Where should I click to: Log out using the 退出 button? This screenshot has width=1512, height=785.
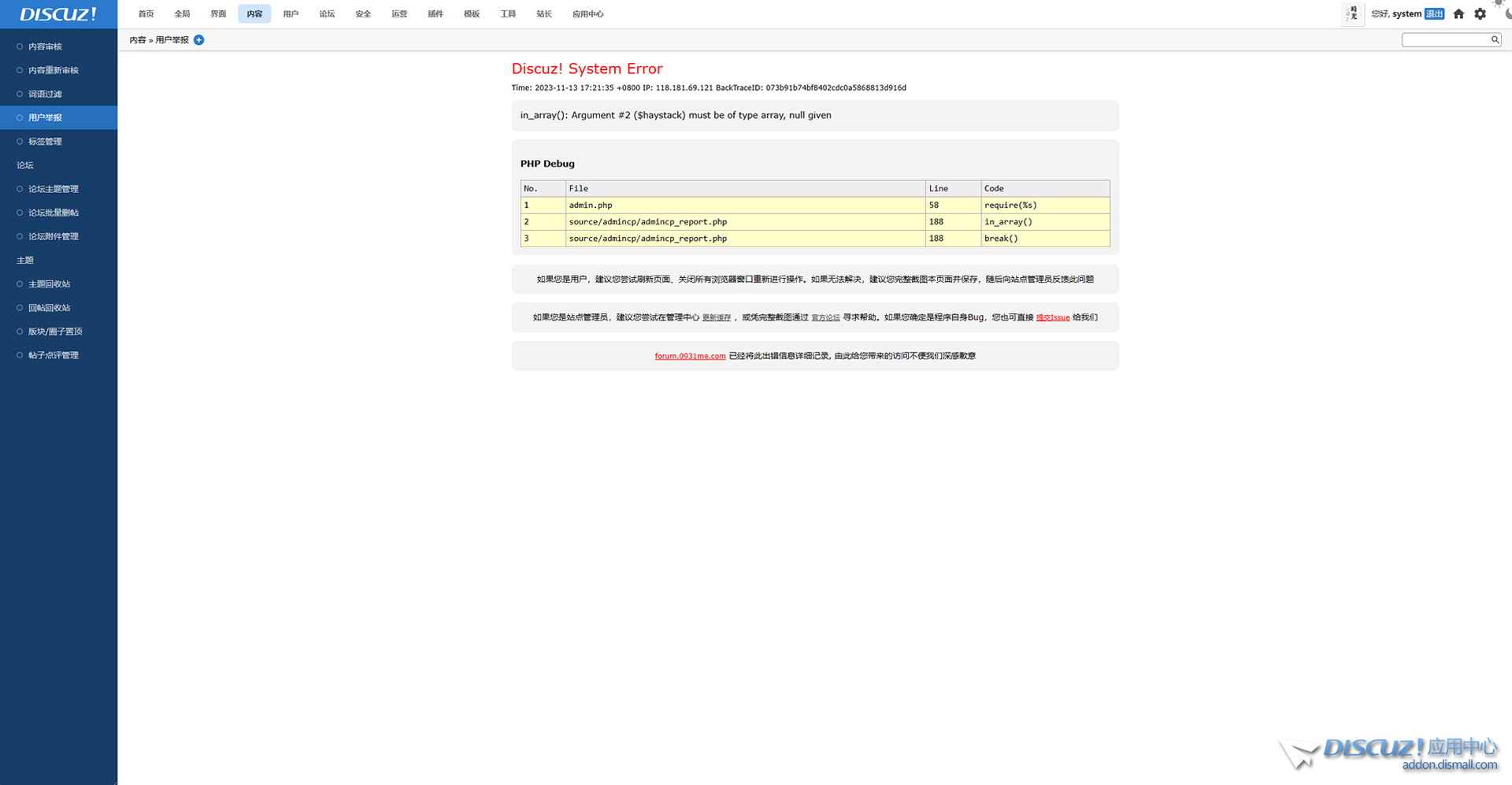click(1434, 13)
